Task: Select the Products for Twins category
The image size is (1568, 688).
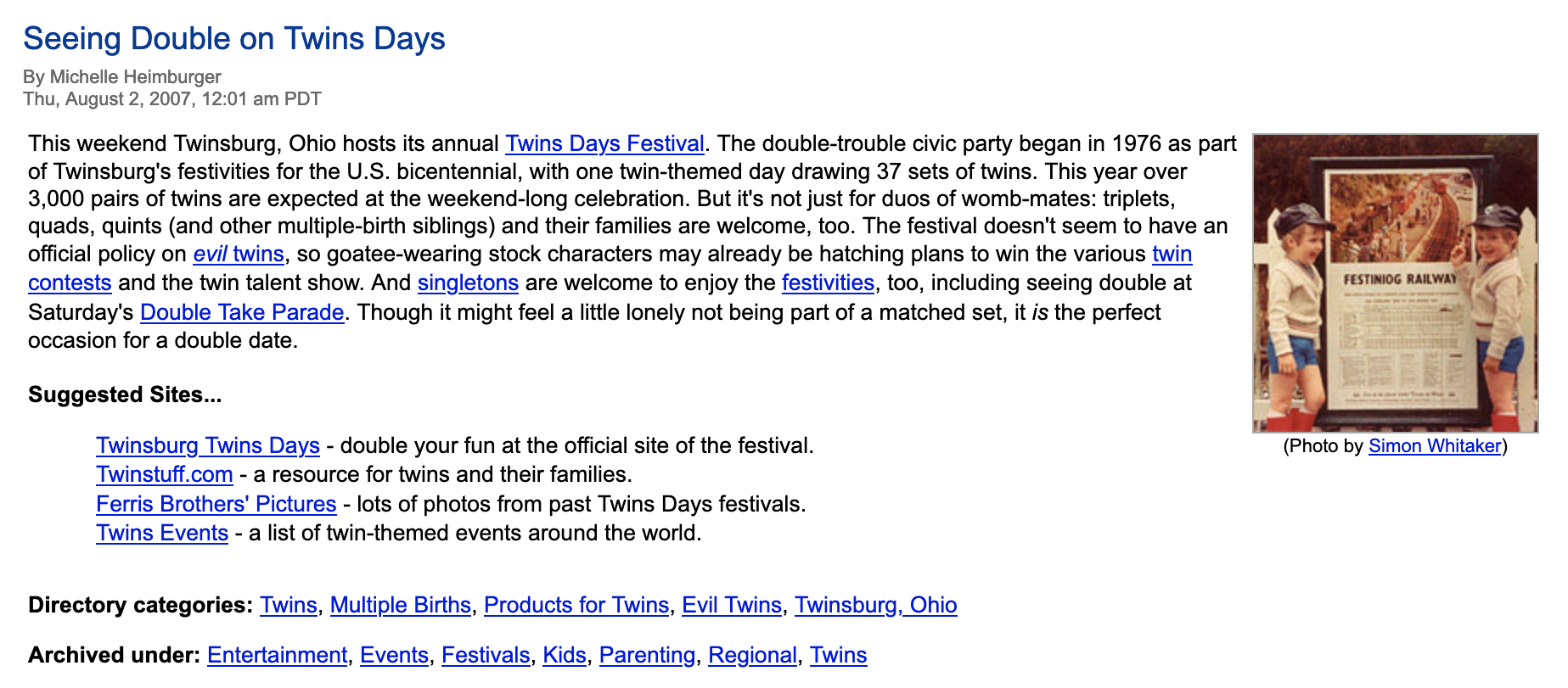Action: click(576, 605)
